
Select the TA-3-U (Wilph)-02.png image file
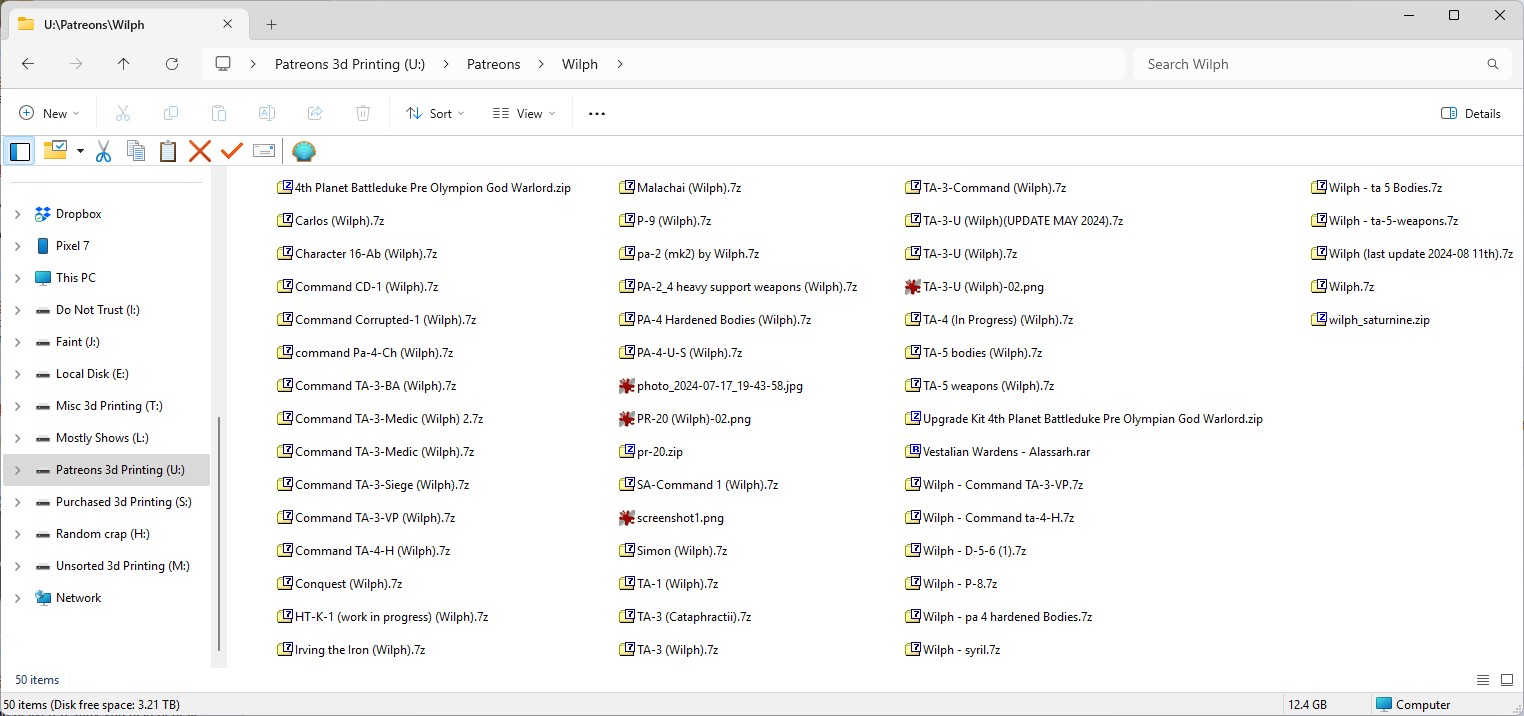(974, 287)
